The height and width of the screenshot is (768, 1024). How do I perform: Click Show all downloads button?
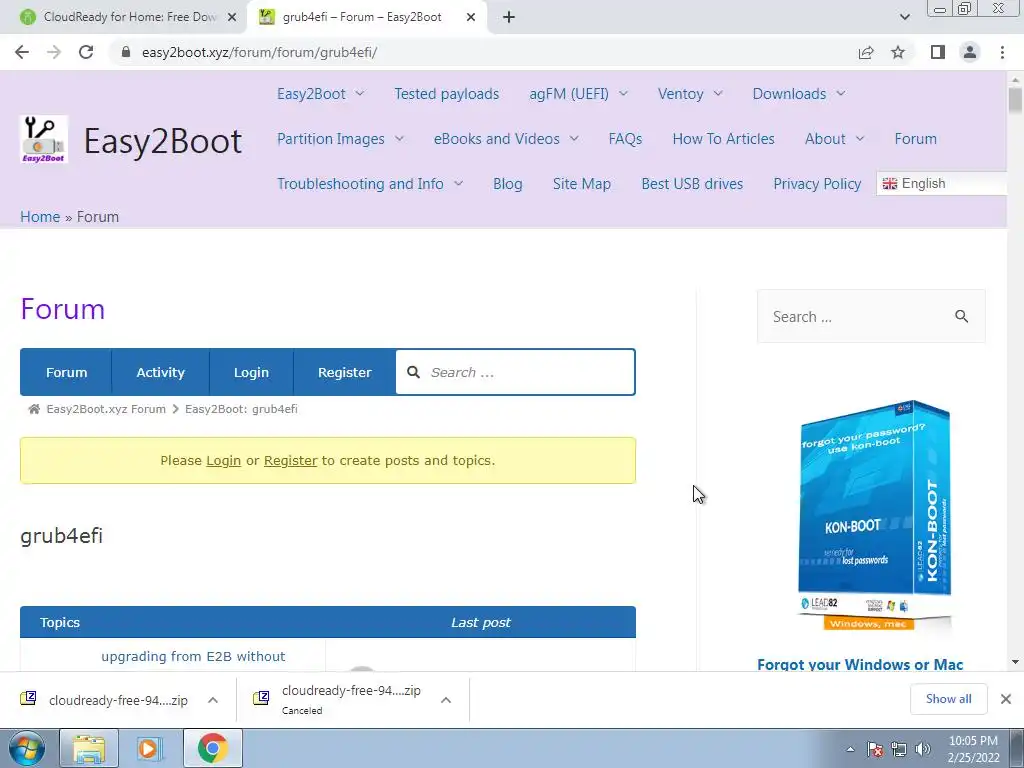[x=948, y=699]
